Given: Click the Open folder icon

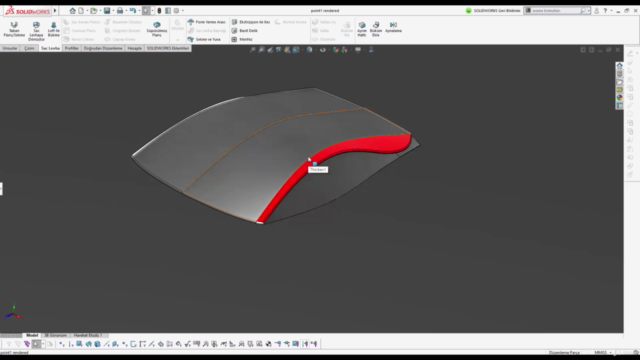Looking at the screenshot, I should coord(93,11).
